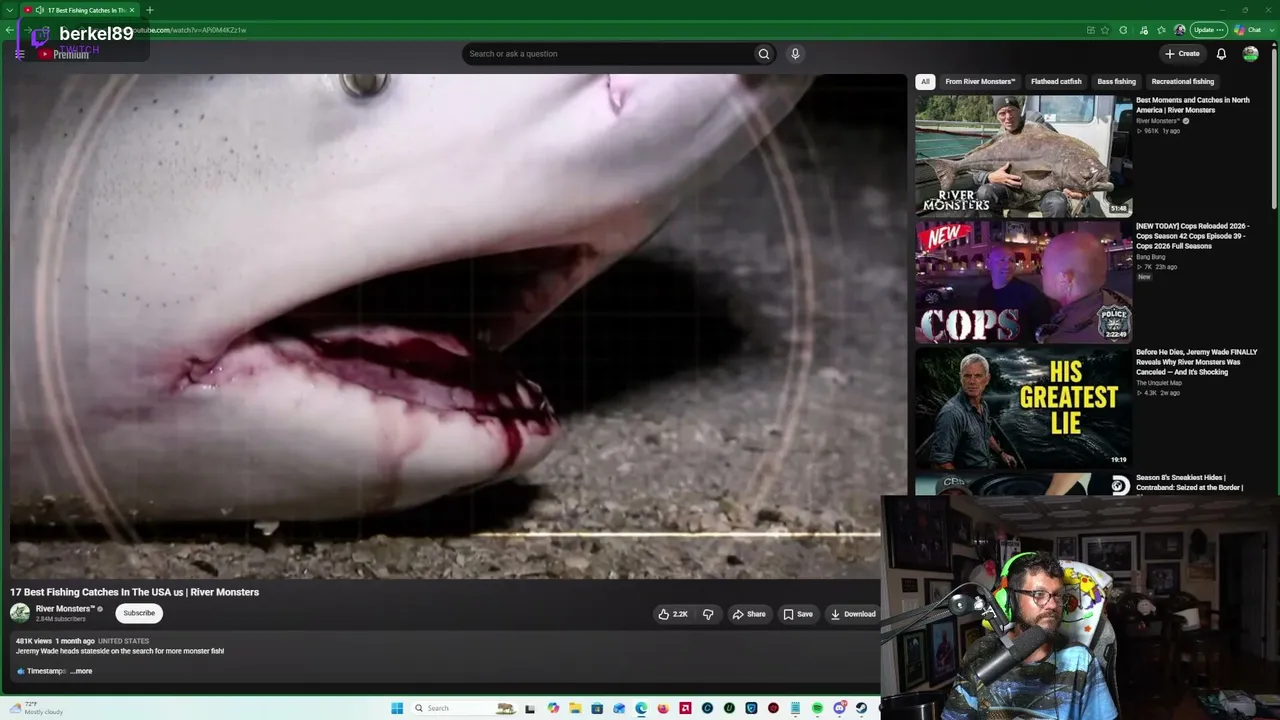Select the All filter chip
The width and height of the screenshot is (1280, 720).
(x=925, y=82)
